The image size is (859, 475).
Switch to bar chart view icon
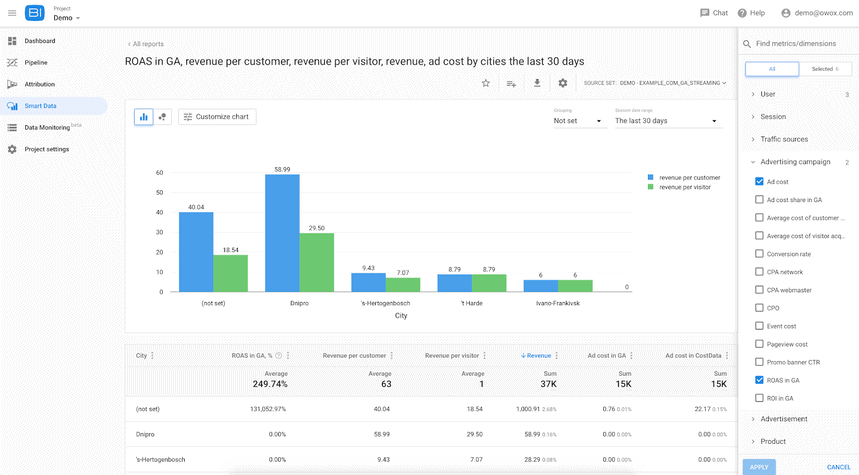tap(144, 117)
